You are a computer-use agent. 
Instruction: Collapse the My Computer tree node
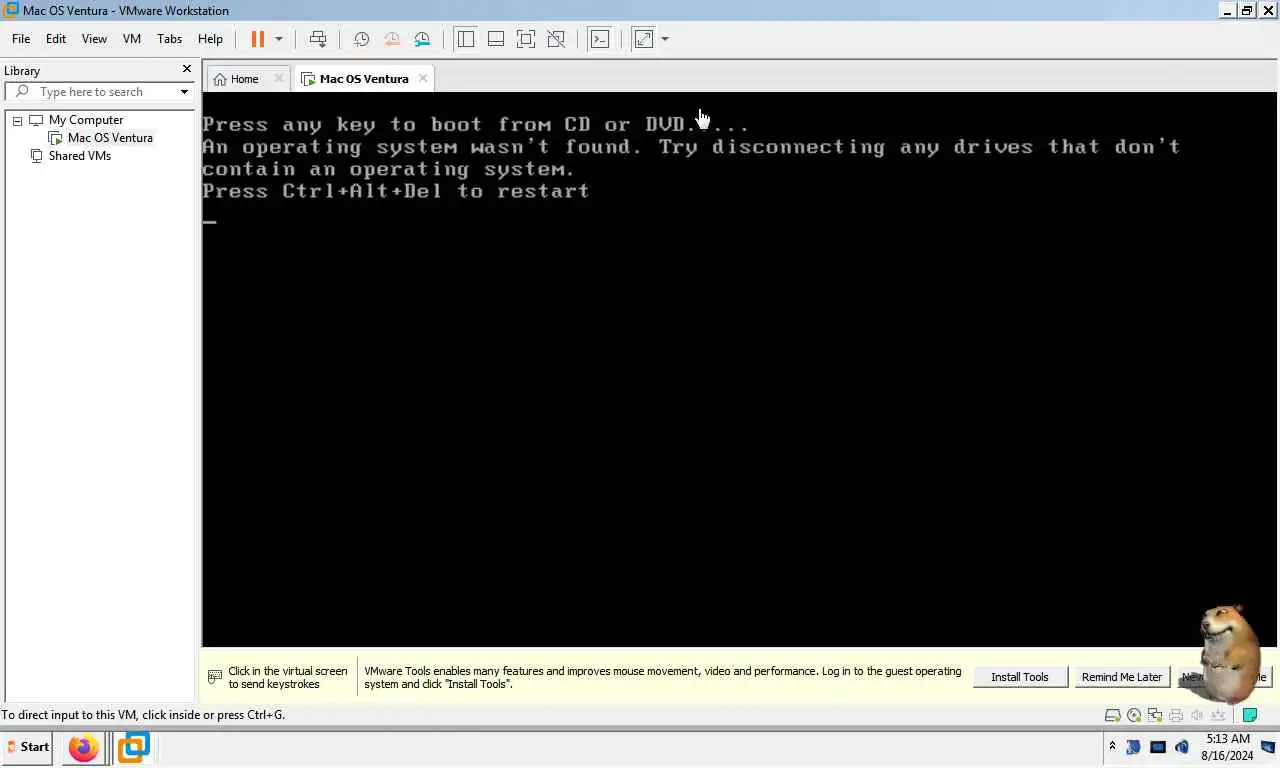tap(17, 120)
